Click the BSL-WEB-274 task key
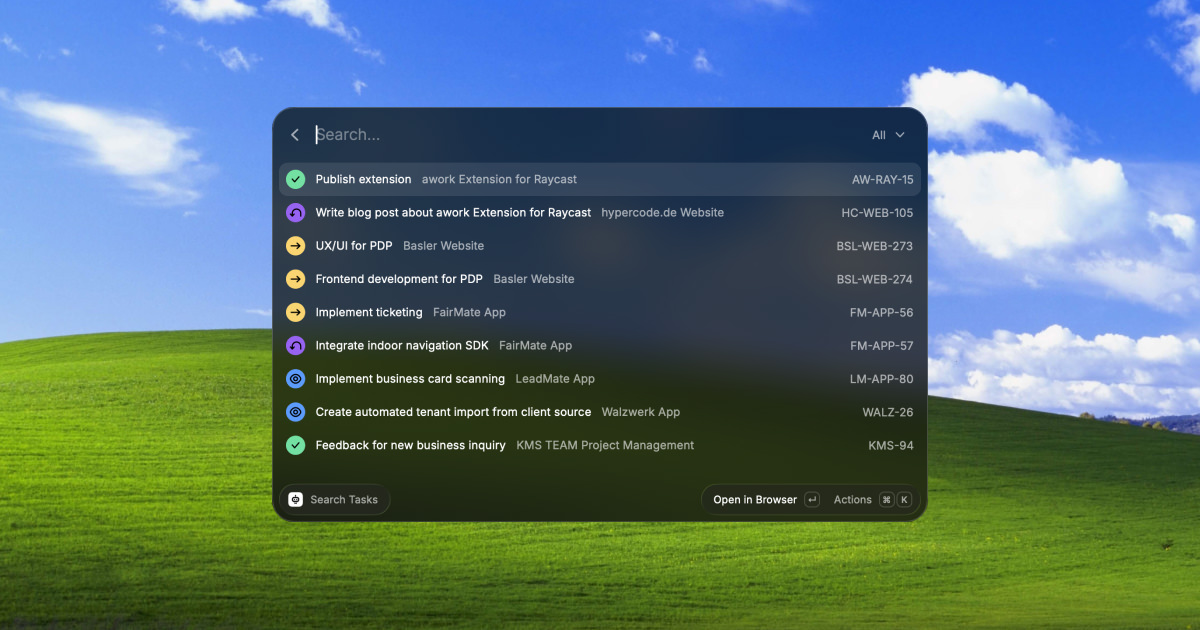Viewport: 1200px width, 630px height. pos(875,279)
